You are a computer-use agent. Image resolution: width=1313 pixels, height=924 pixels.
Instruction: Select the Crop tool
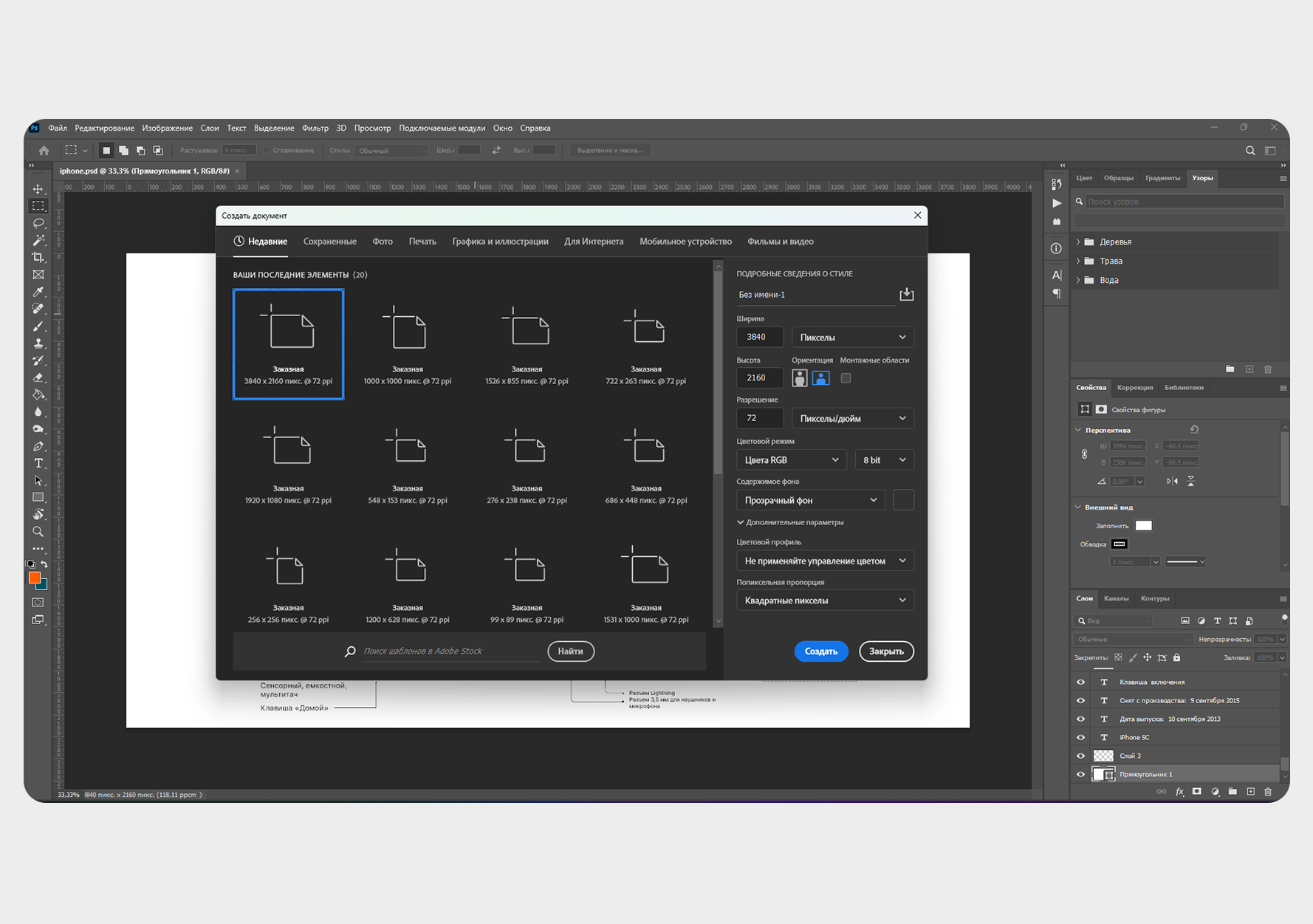click(x=38, y=257)
